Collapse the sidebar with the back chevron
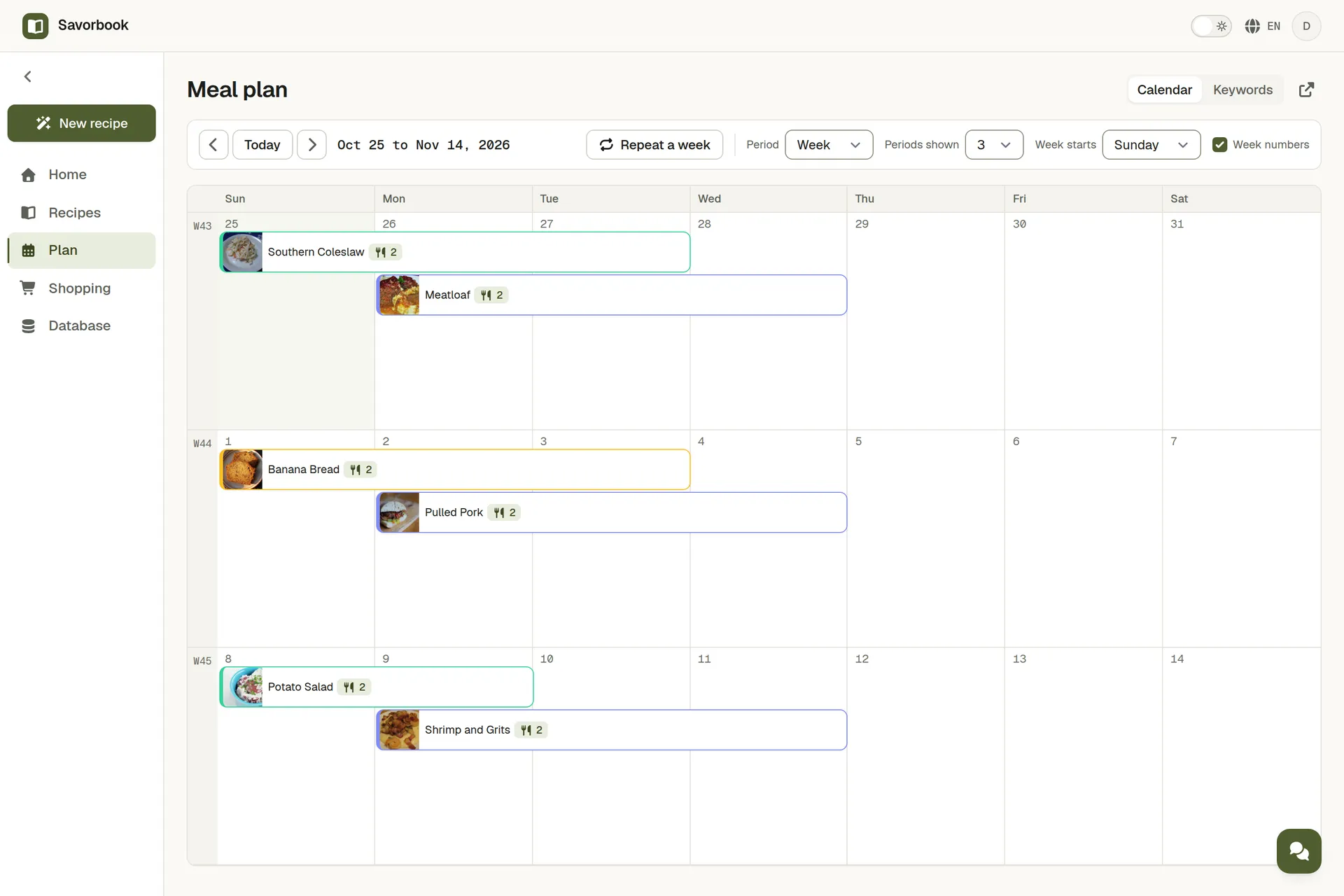The height and width of the screenshot is (896, 1344). 28,76
